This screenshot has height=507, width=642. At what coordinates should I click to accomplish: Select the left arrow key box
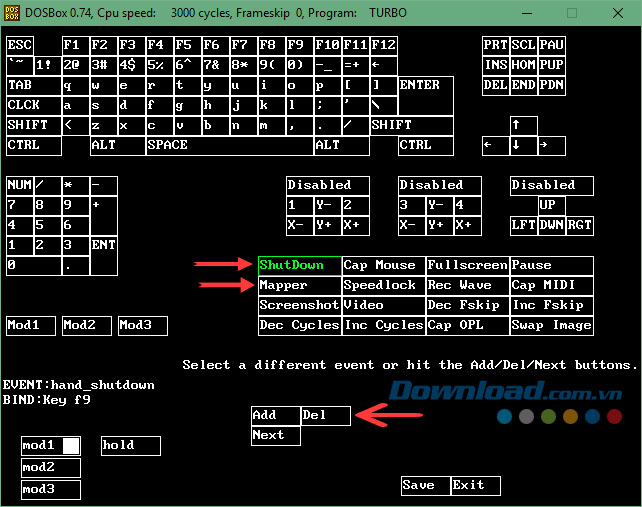point(496,145)
